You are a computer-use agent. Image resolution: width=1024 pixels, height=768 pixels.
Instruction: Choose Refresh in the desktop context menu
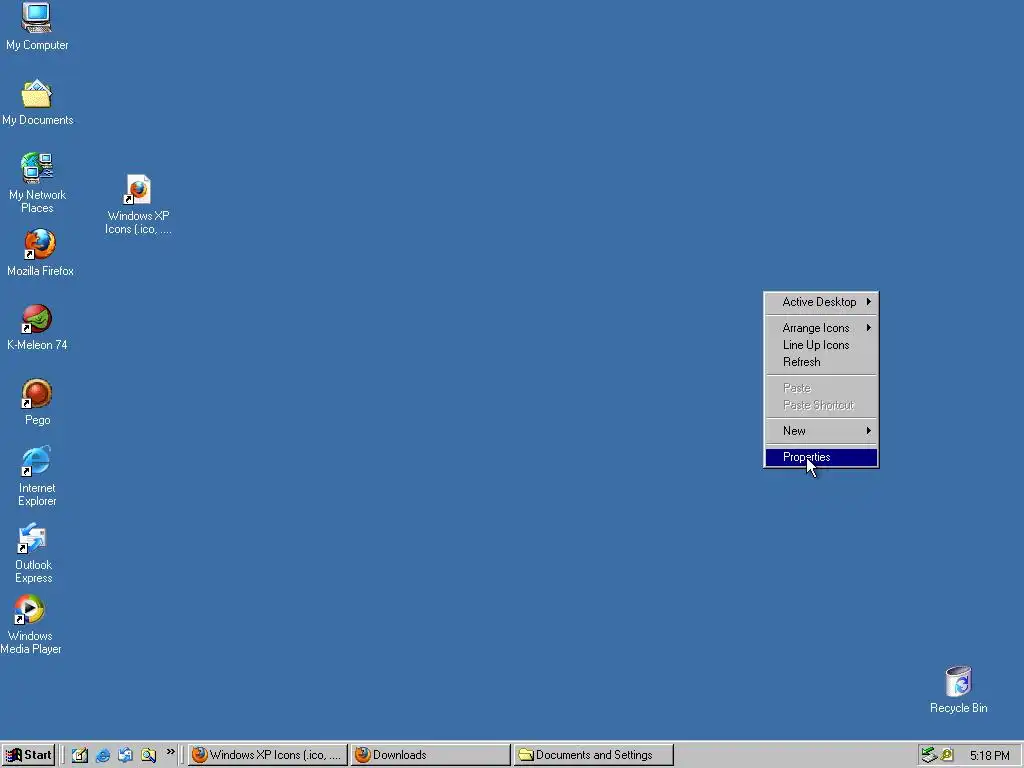[x=821, y=362]
